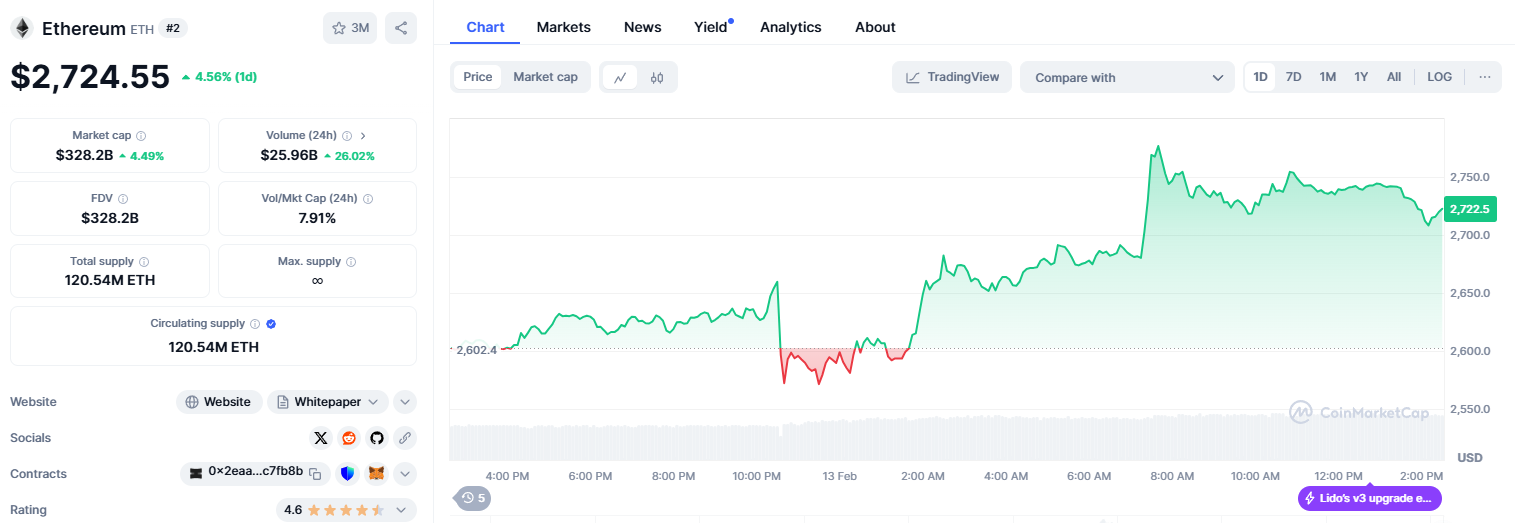
Task: Switch to line chart view
Action: (x=620, y=77)
